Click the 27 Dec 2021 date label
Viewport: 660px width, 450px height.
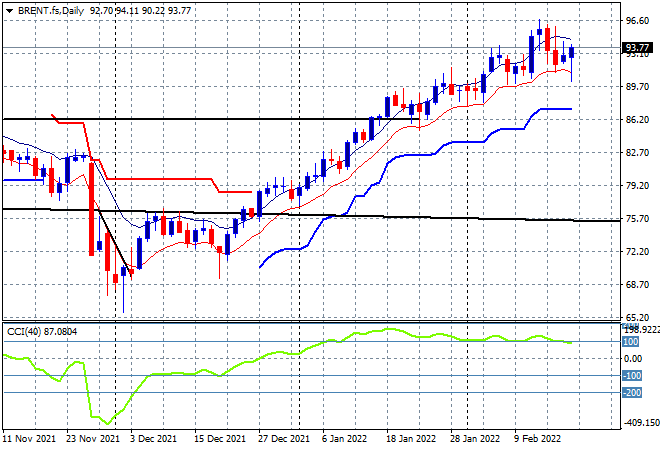284,439
